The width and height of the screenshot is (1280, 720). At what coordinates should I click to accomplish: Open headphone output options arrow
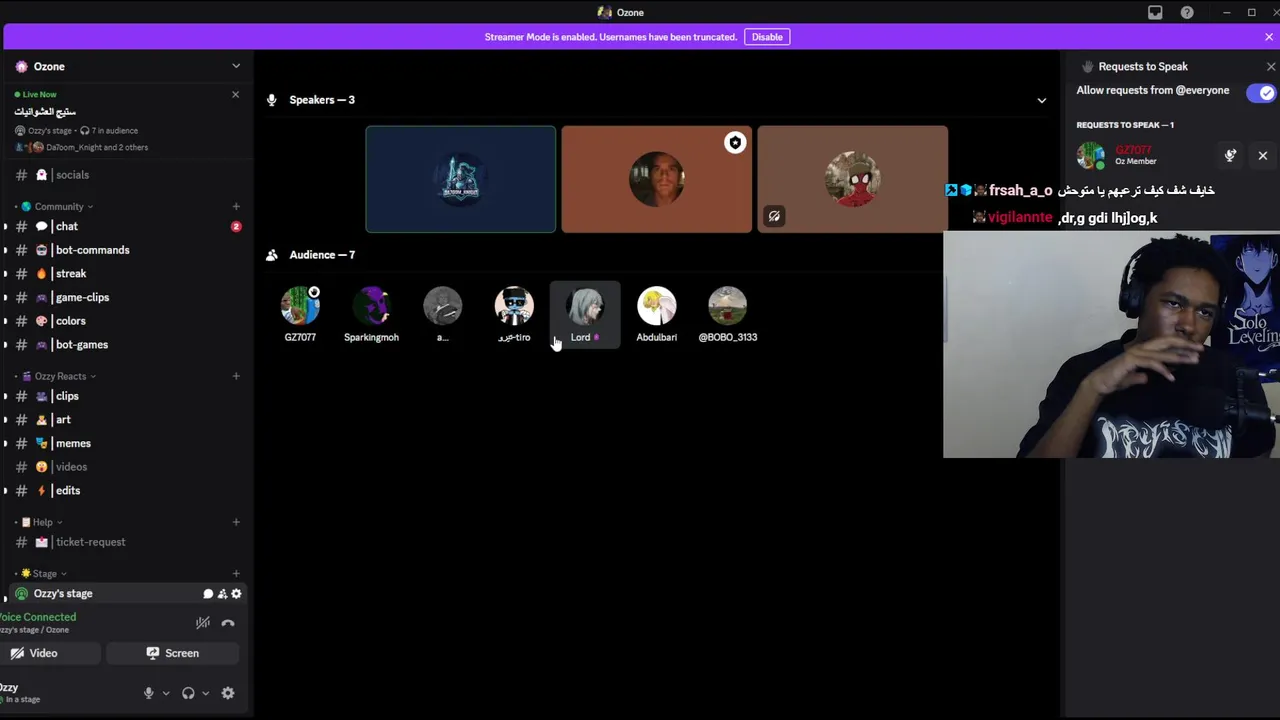click(x=206, y=693)
